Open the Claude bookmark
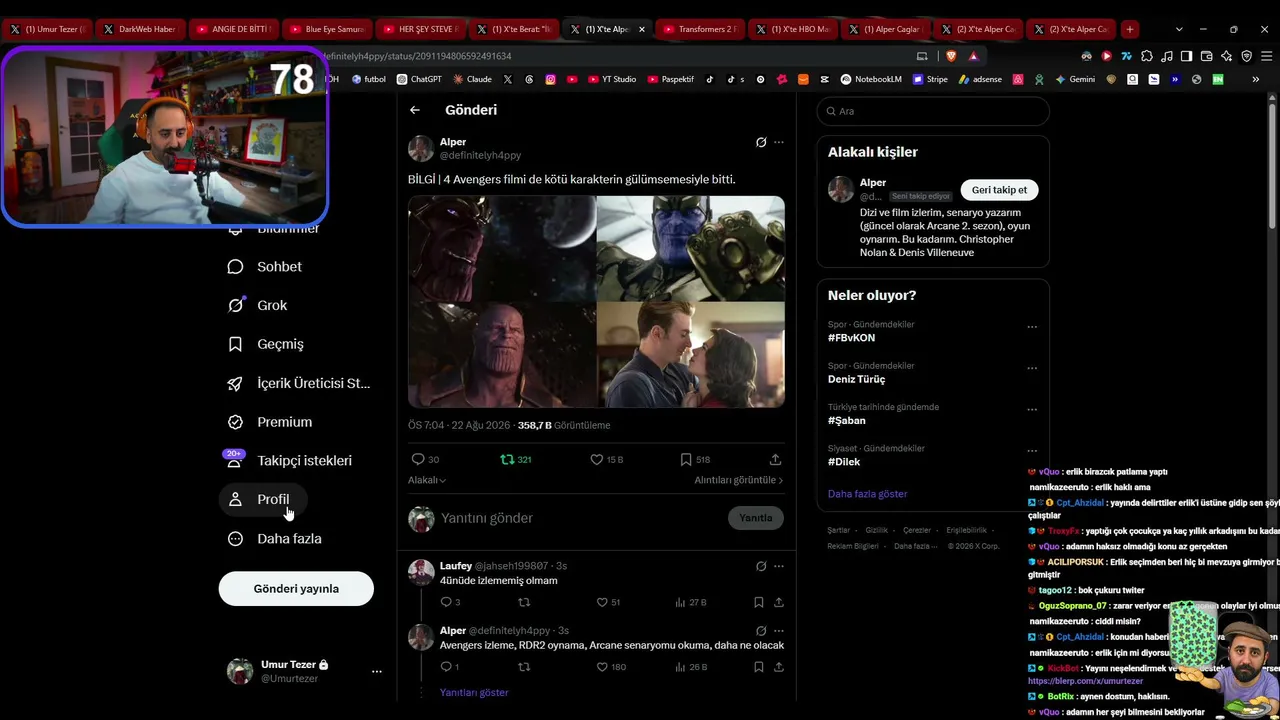The image size is (1280, 720). [472, 79]
